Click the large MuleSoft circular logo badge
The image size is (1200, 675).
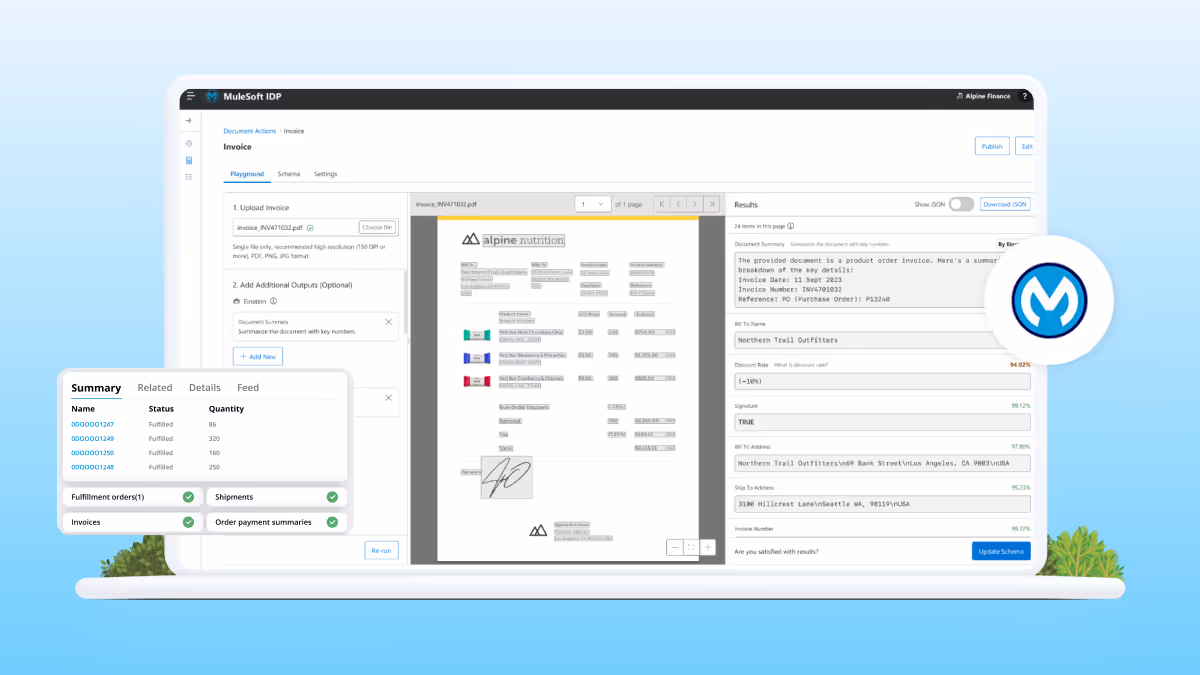point(1049,301)
